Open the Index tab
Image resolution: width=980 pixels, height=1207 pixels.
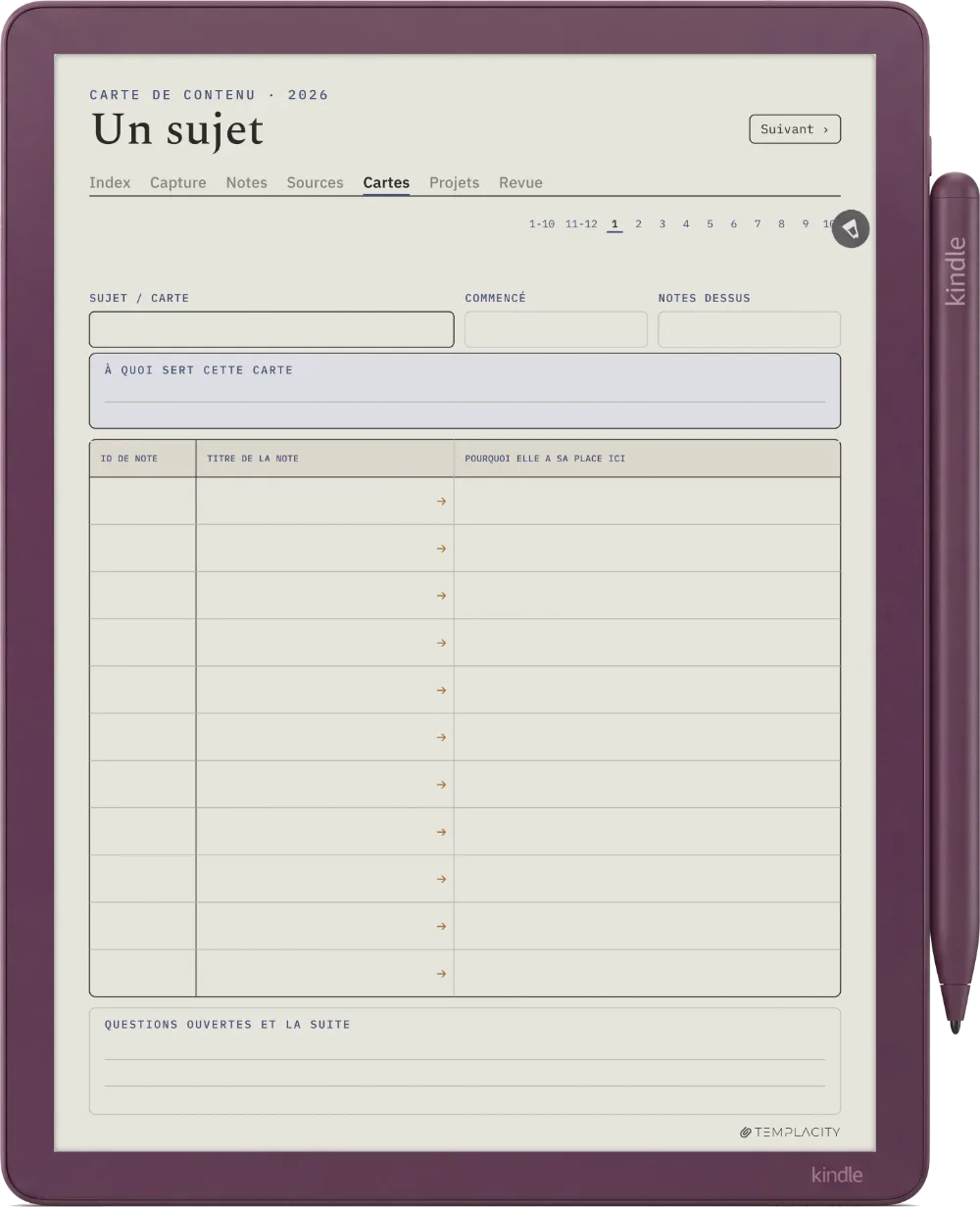tap(110, 182)
